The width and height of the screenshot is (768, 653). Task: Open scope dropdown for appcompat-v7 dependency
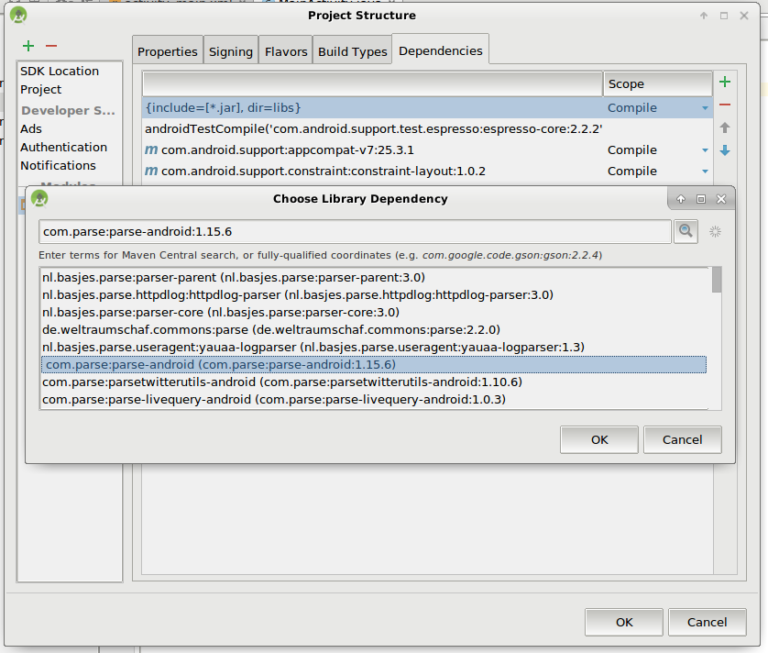pyautogui.click(x=705, y=150)
